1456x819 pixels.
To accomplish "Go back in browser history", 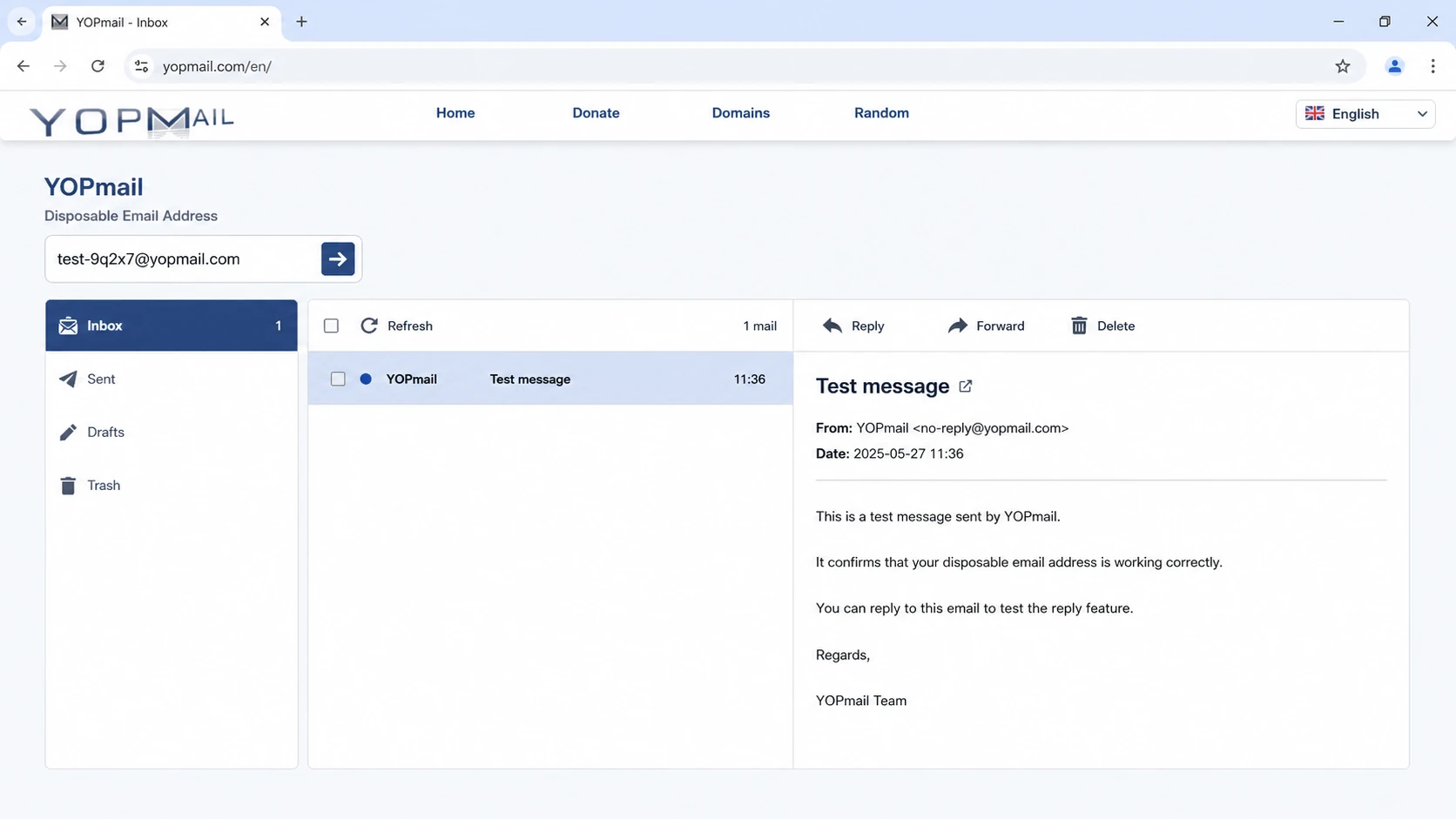I will tap(24, 66).
